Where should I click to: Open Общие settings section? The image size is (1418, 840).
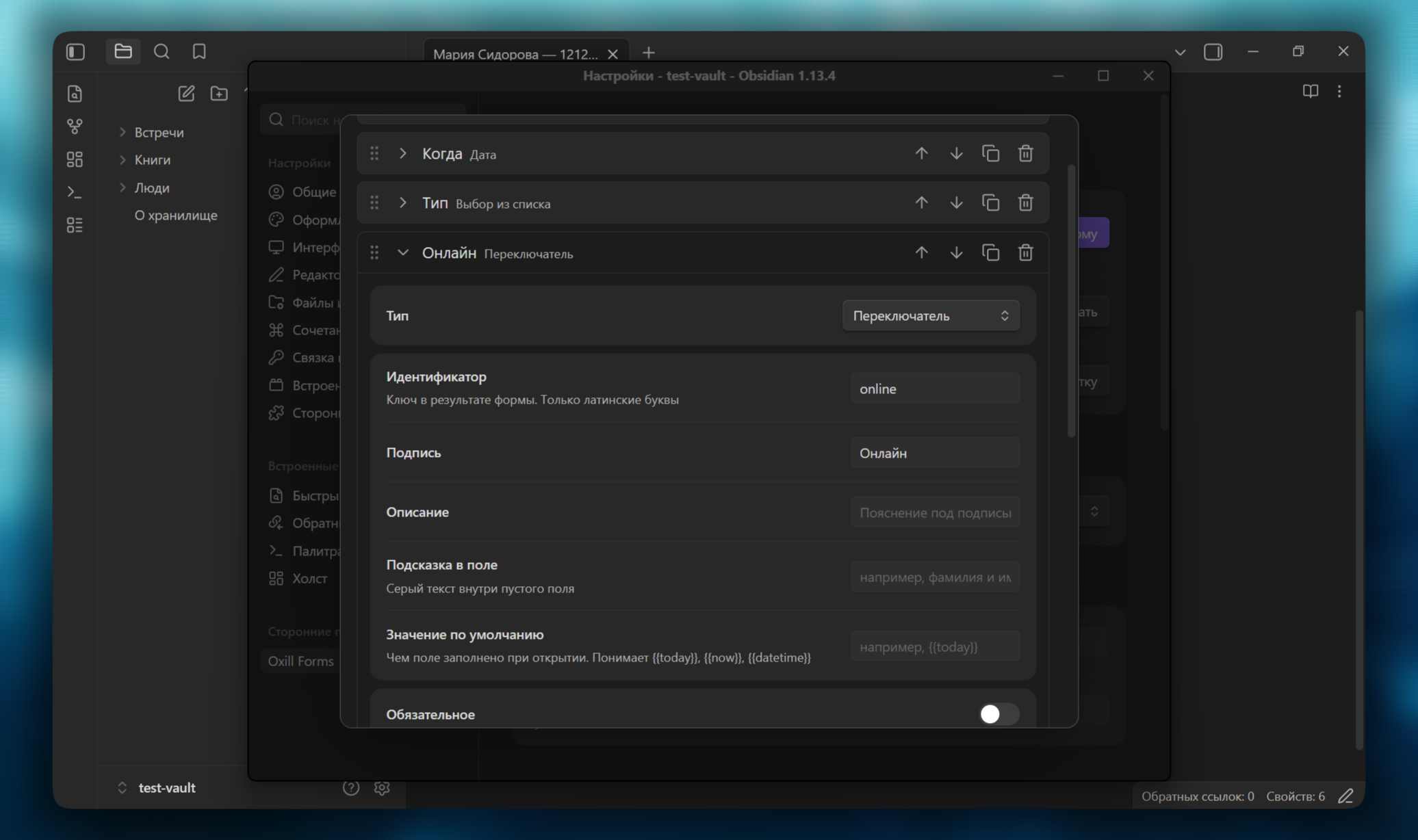(x=302, y=192)
